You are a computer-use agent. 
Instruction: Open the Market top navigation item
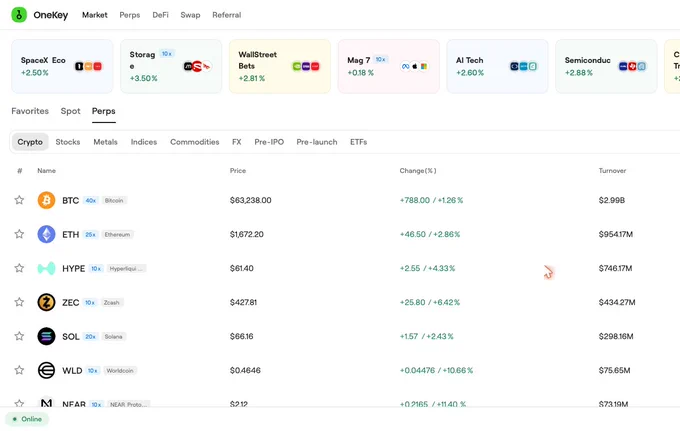pyautogui.click(x=95, y=15)
